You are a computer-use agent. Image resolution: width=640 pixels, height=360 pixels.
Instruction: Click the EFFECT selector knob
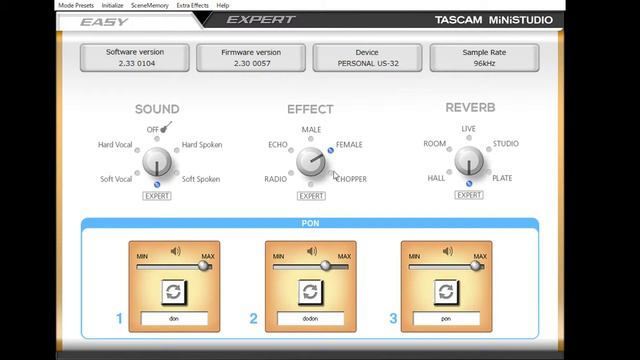311,162
